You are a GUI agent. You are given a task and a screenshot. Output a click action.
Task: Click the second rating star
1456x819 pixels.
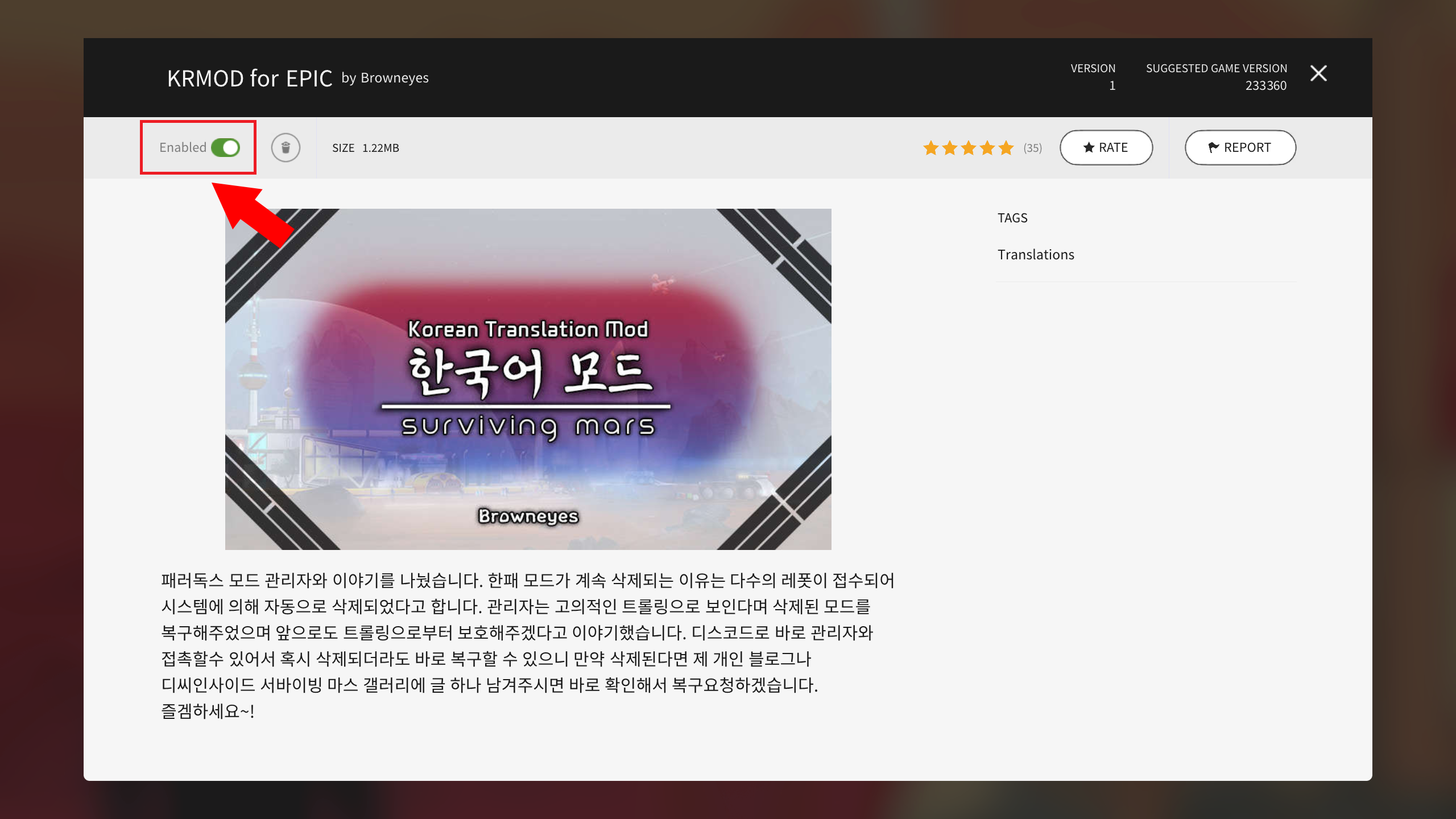(x=949, y=148)
